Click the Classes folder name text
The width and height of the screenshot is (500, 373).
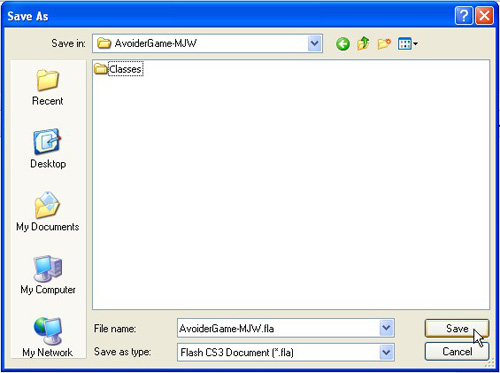click(125, 69)
